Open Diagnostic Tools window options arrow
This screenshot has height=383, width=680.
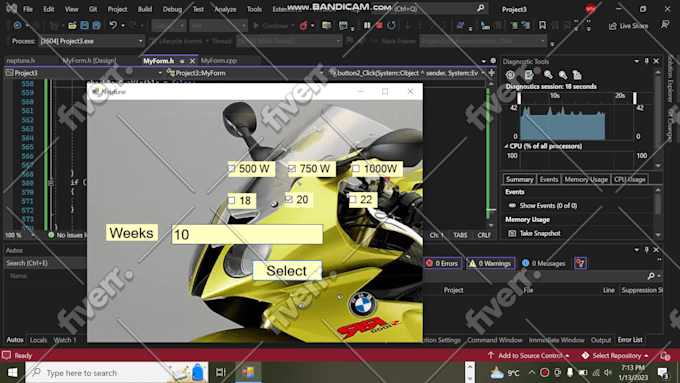coord(637,61)
